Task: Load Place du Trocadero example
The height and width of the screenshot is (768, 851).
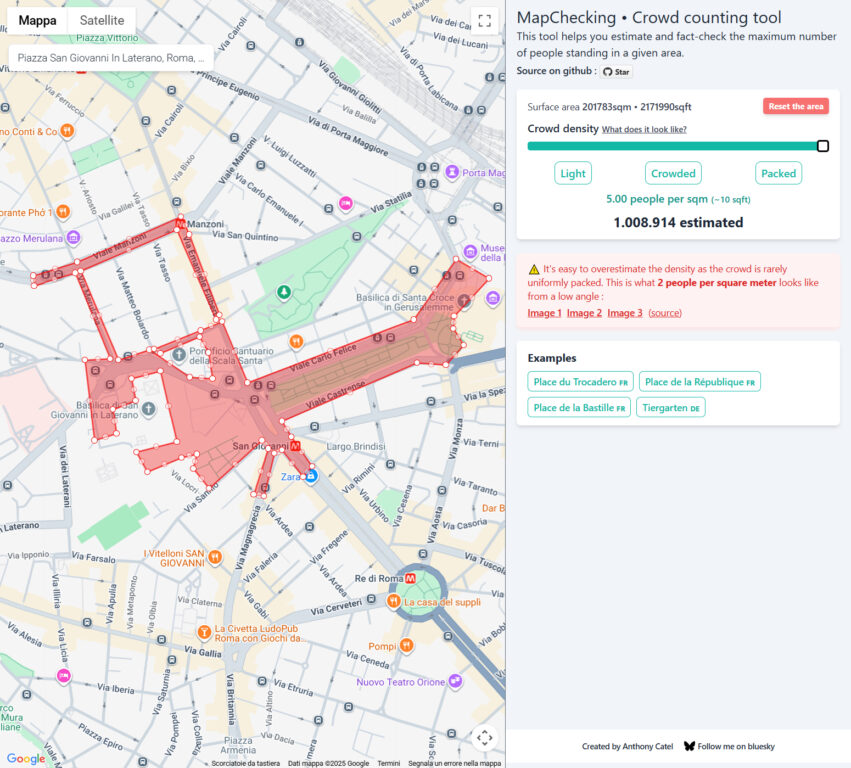Action: coord(580,381)
